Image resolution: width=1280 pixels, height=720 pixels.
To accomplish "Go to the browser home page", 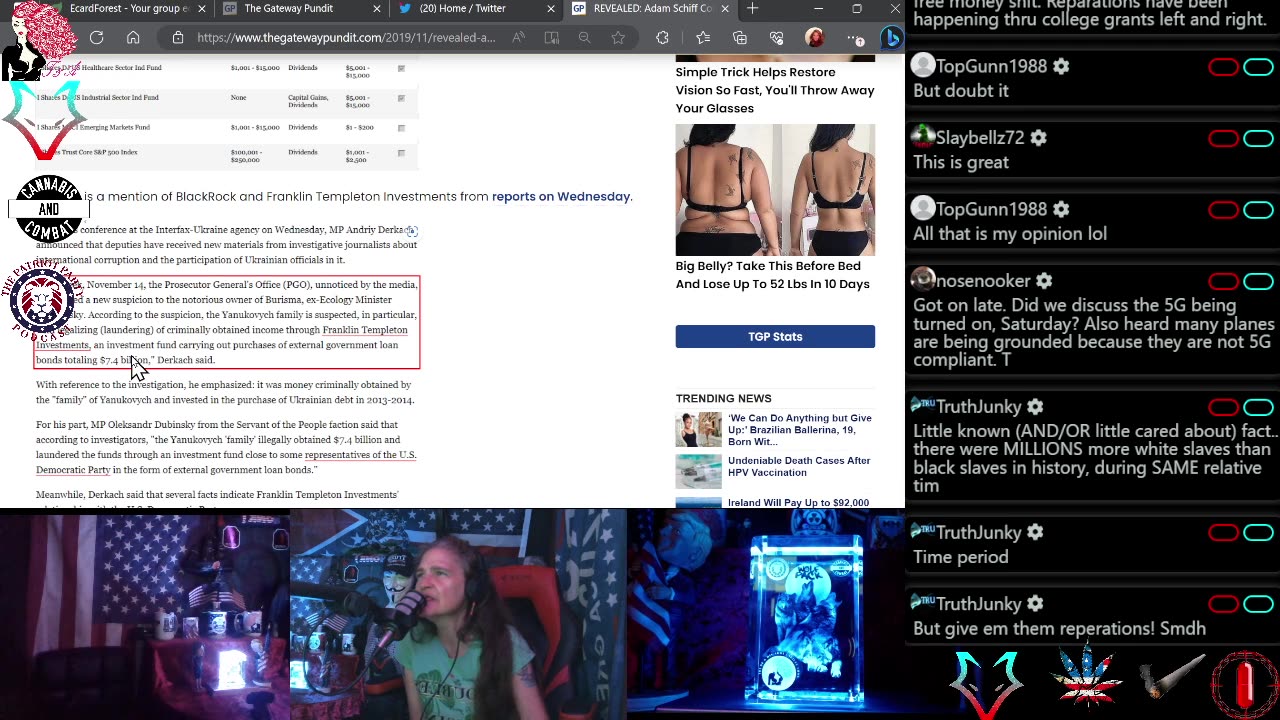I will [133, 38].
